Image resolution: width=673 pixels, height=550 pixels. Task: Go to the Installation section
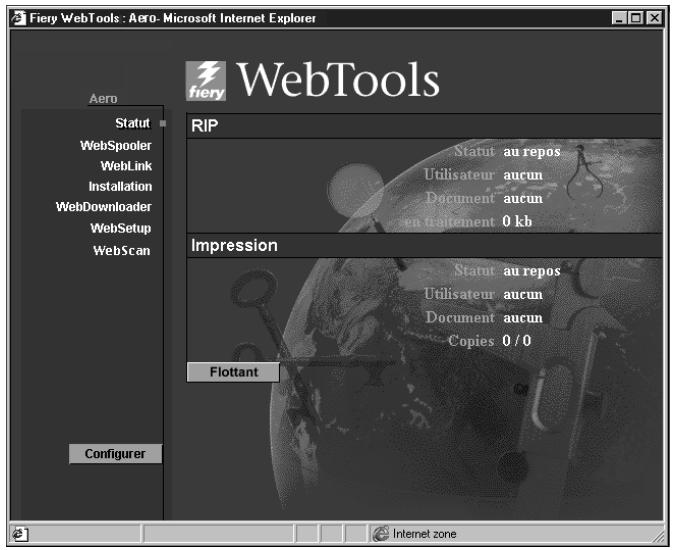click(121, 186)
